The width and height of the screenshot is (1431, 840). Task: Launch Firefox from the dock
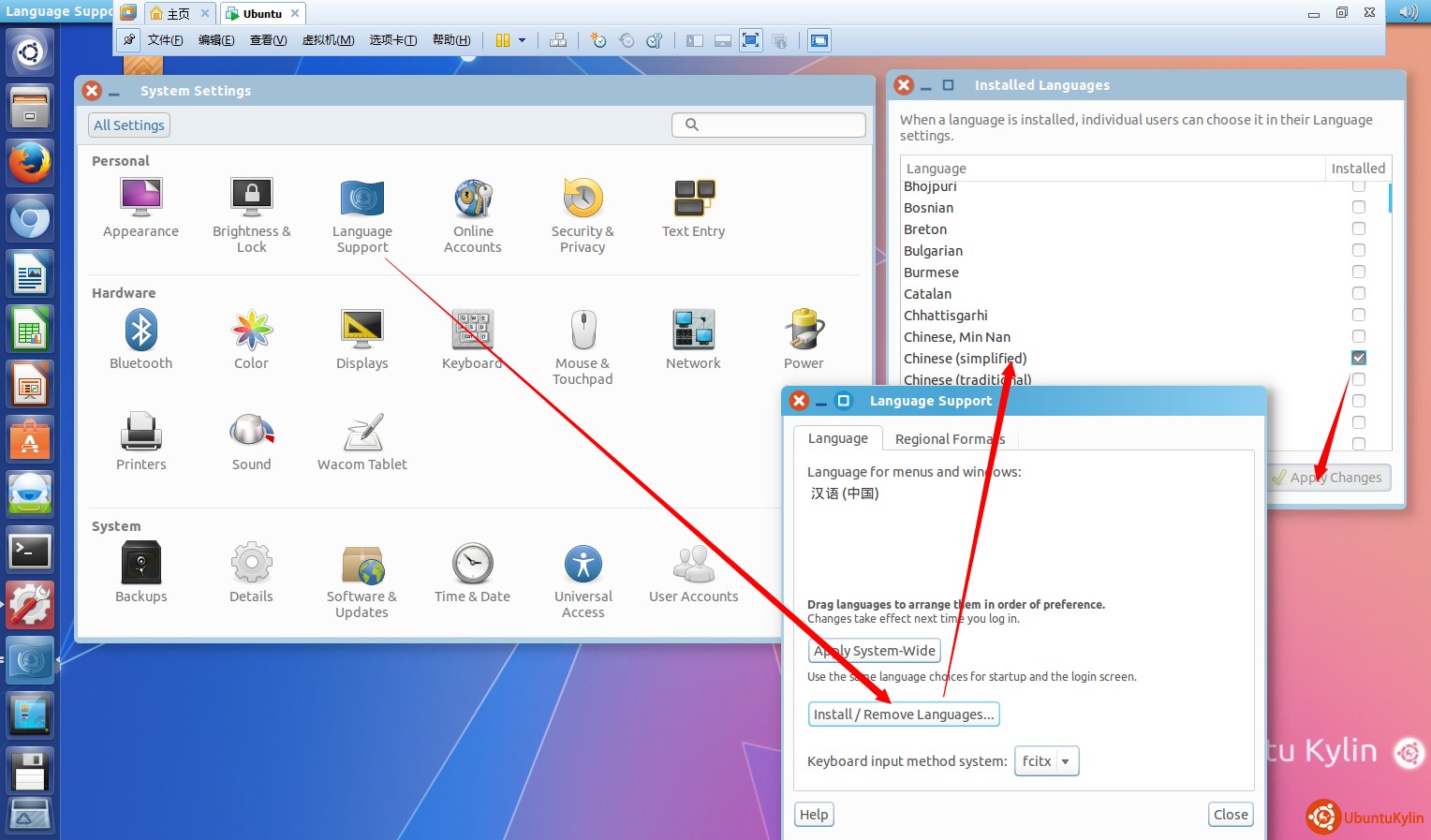(x=29, y=163)
